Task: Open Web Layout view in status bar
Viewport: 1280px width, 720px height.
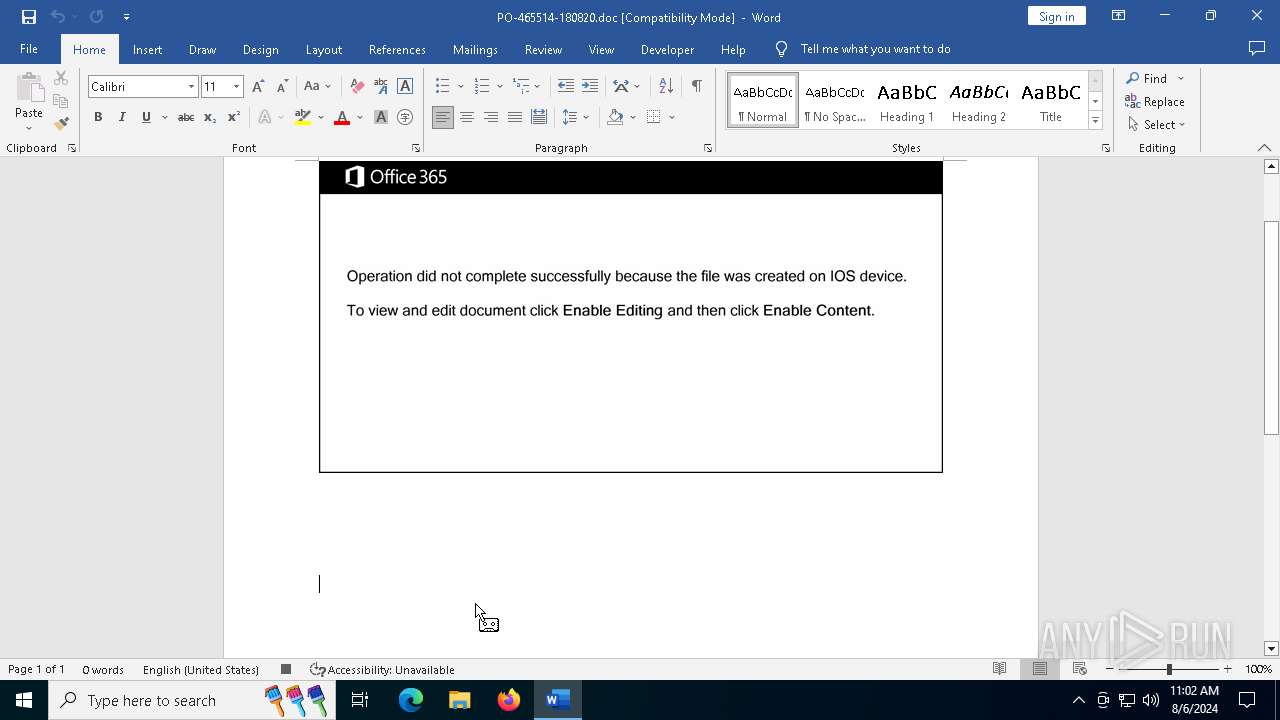Action: (1080, 669)
